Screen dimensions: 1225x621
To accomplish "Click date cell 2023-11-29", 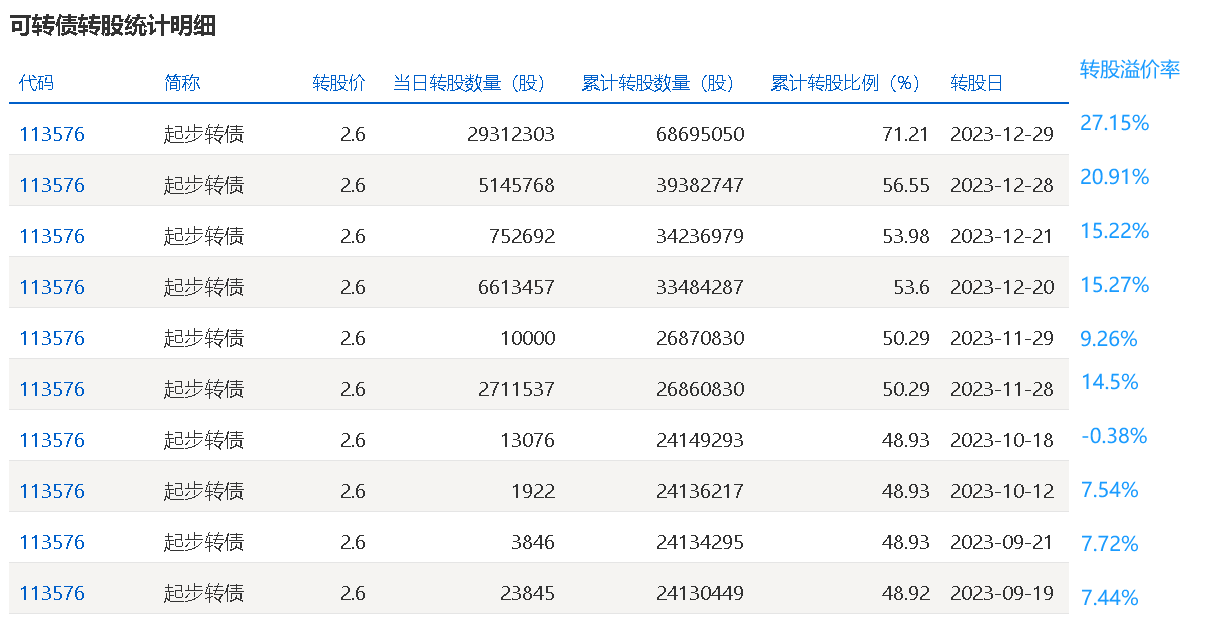I will 1002,338.
